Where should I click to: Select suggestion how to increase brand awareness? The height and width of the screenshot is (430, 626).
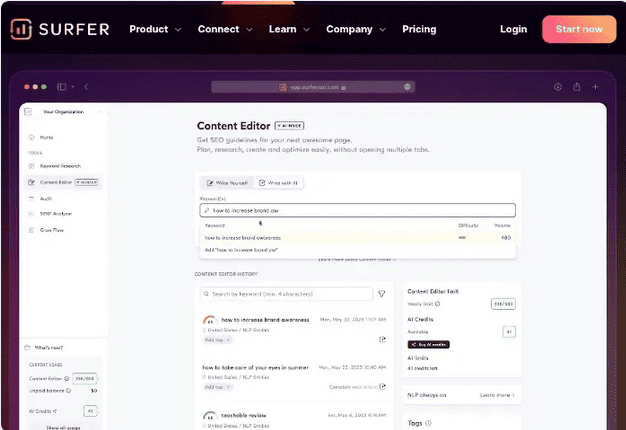coord(357,238)
